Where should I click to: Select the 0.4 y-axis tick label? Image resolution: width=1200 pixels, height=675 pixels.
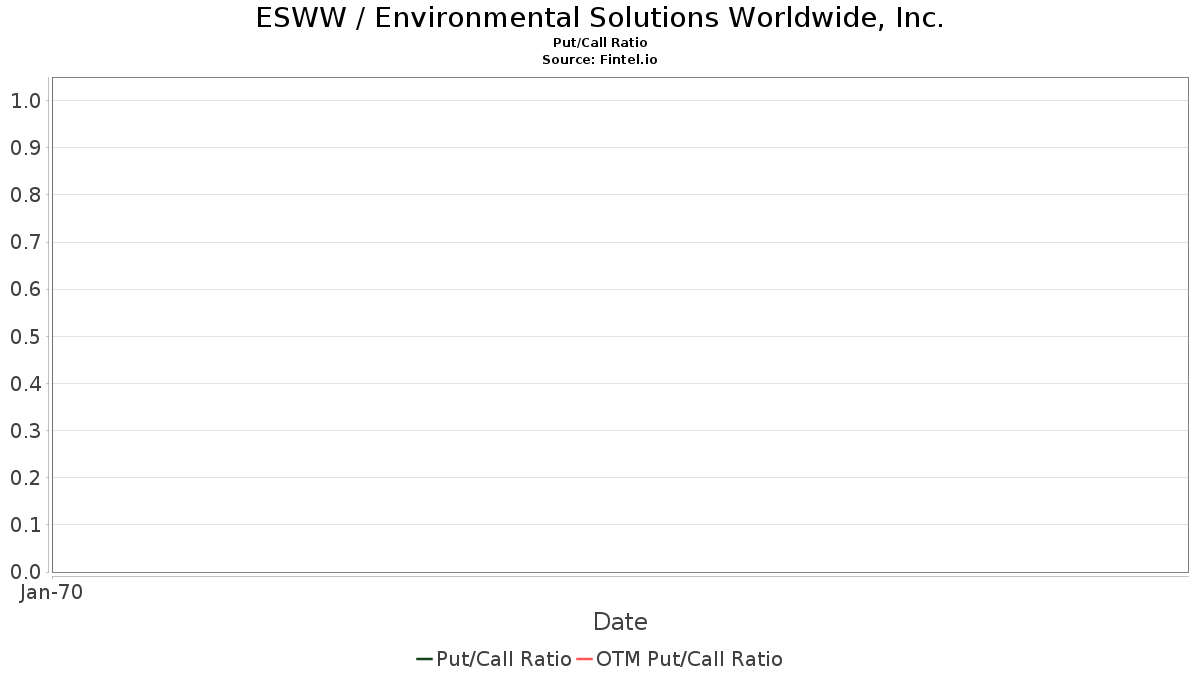click(x=25, y=384)
